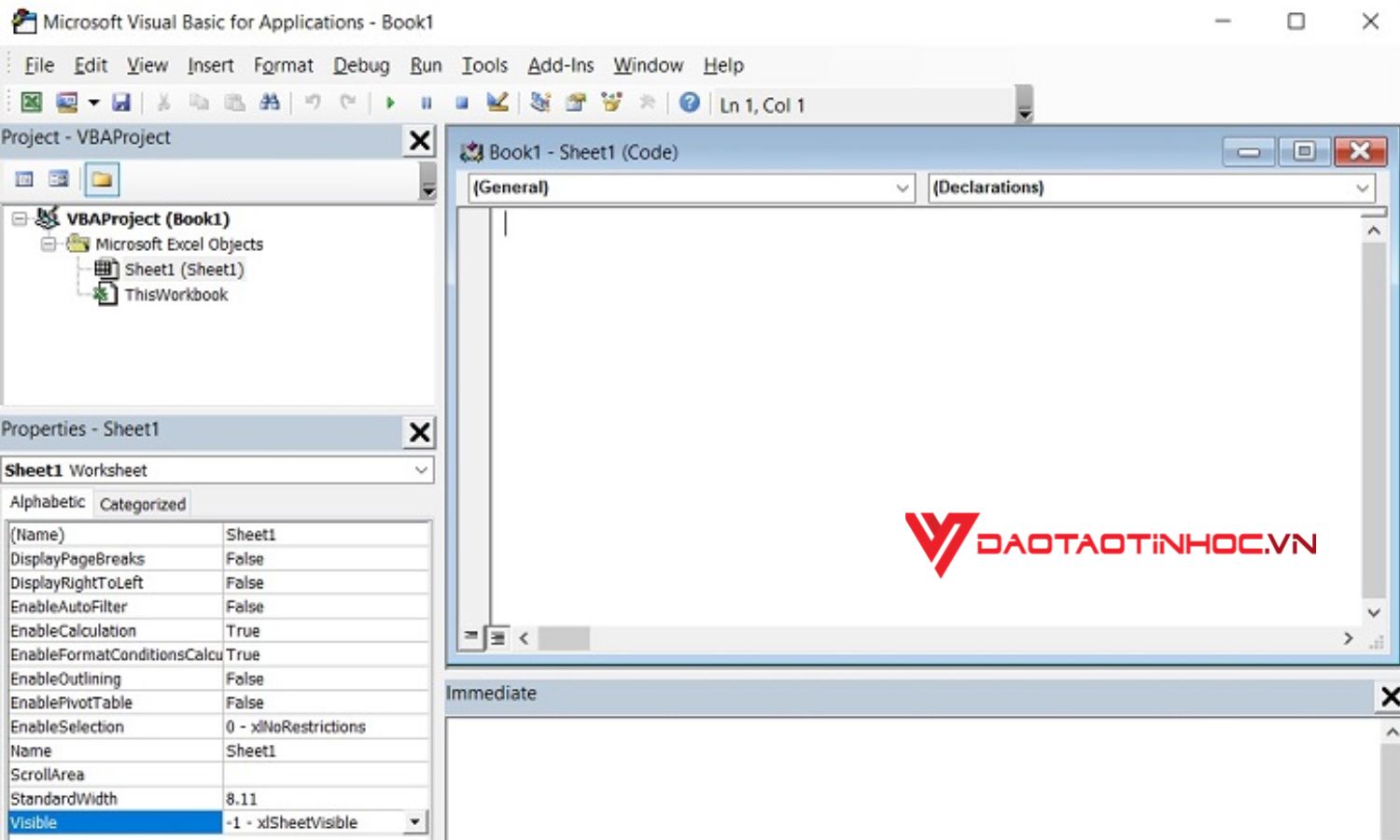Click the Cut scissors icon

coord(163,103)
